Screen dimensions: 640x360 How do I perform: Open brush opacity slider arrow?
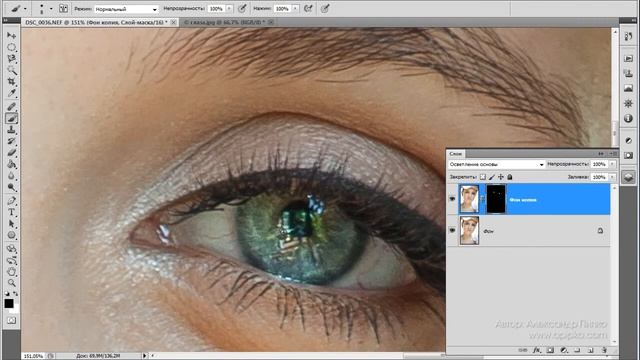point(229,9)
